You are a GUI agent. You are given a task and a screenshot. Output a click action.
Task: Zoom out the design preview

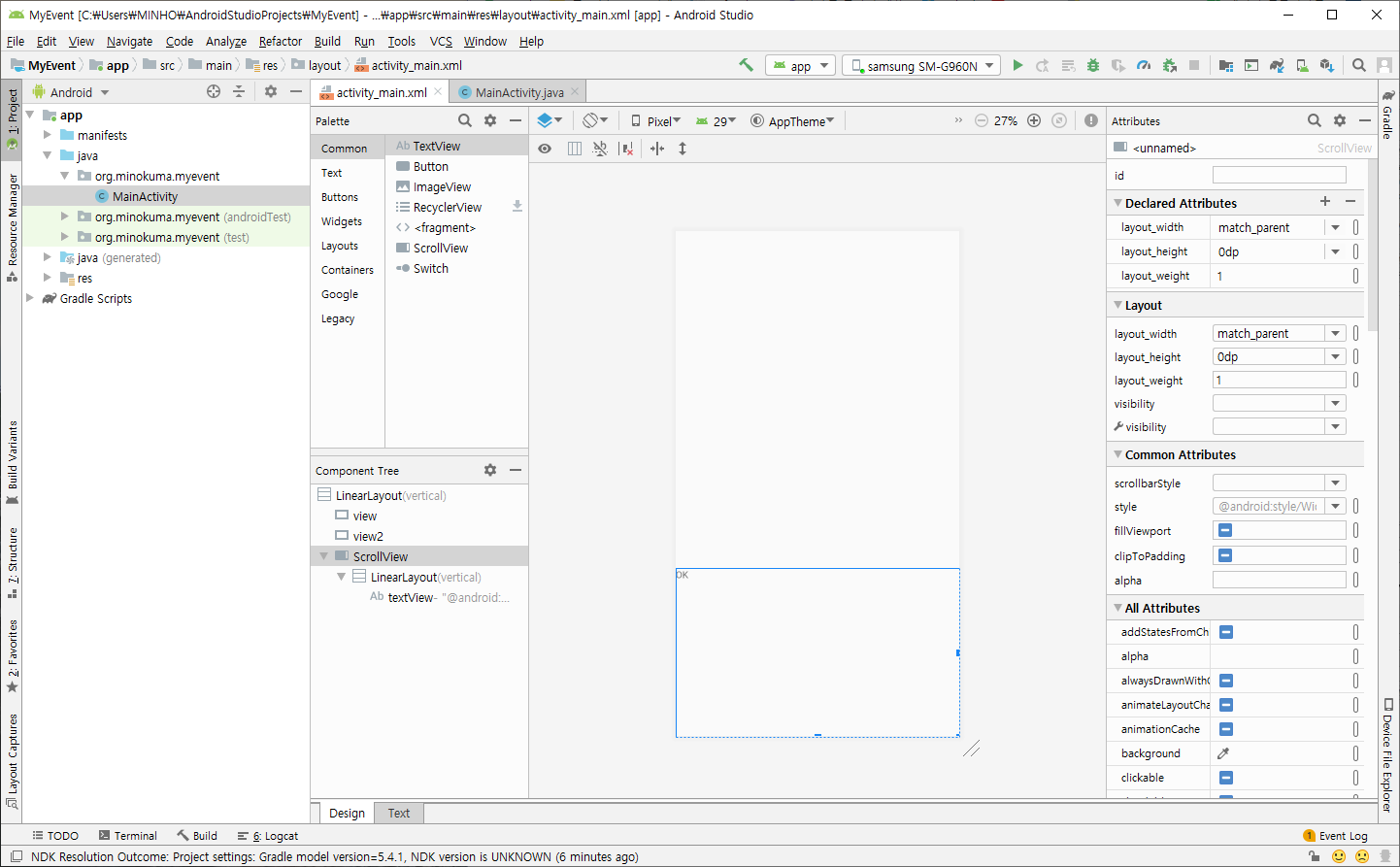[982, 120]
